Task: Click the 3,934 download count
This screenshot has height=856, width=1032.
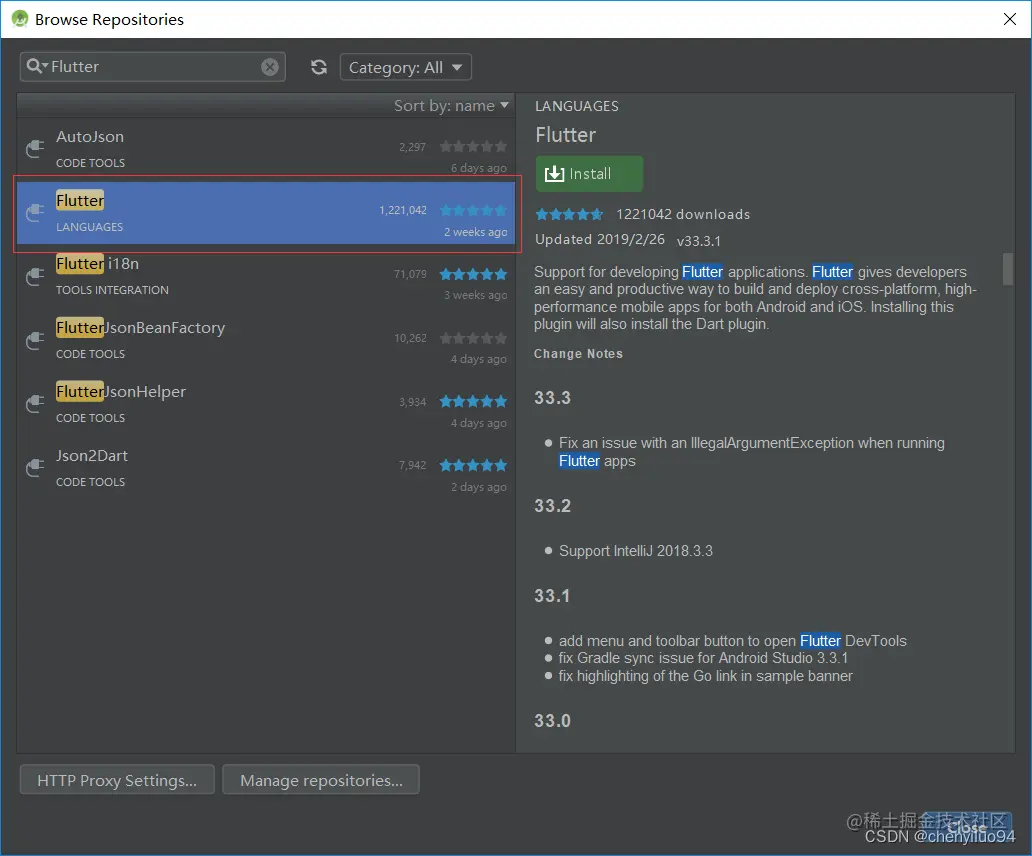Action: [413, 401]
